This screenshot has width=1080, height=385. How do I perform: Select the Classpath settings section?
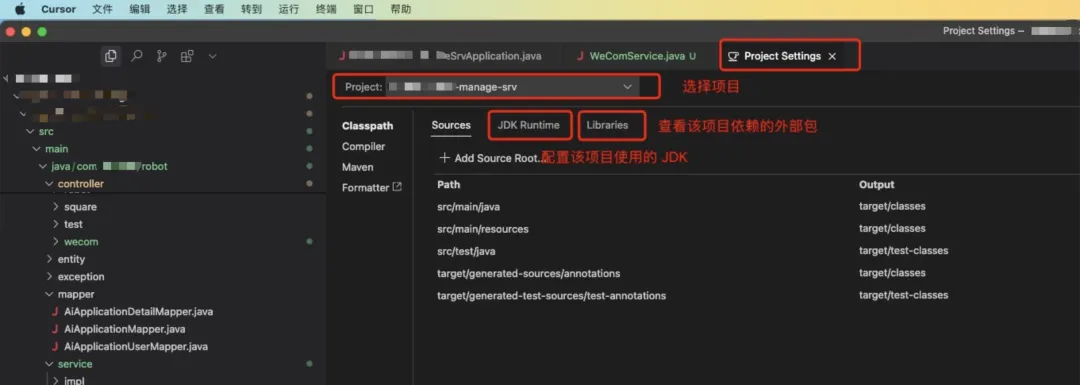367,126
